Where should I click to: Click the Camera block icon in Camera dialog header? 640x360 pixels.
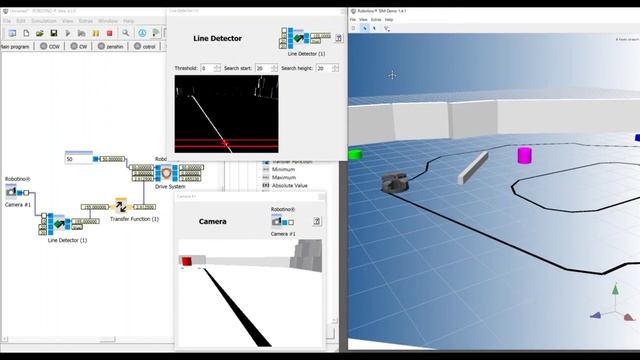(277, 221)
